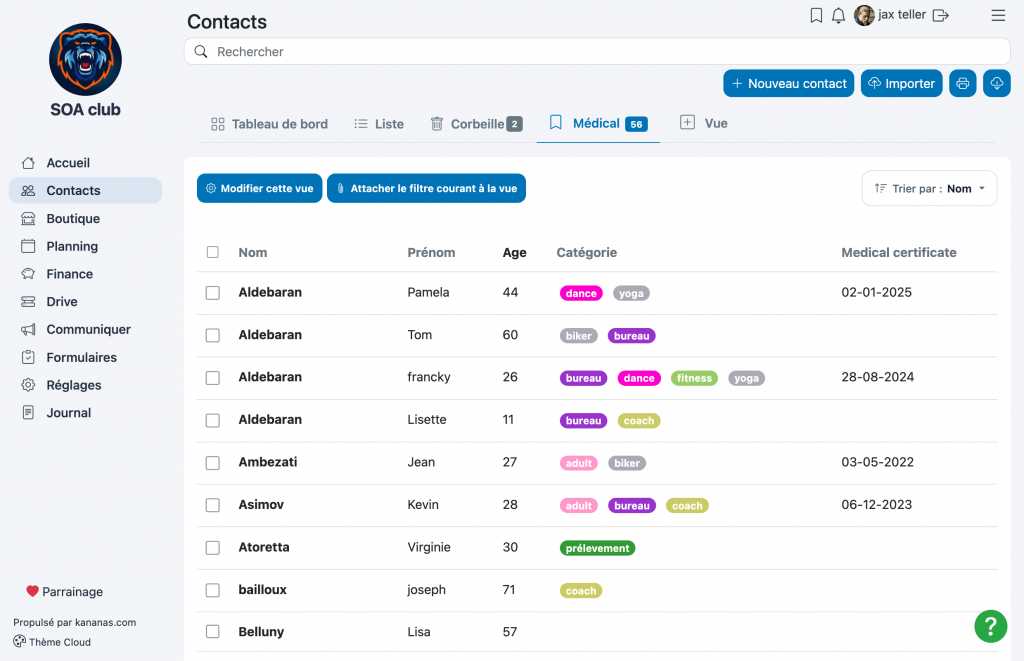Open notifications bell icon
This screenshot has height=661, width=1024.
pyautogui.click(x=839, y=15)
